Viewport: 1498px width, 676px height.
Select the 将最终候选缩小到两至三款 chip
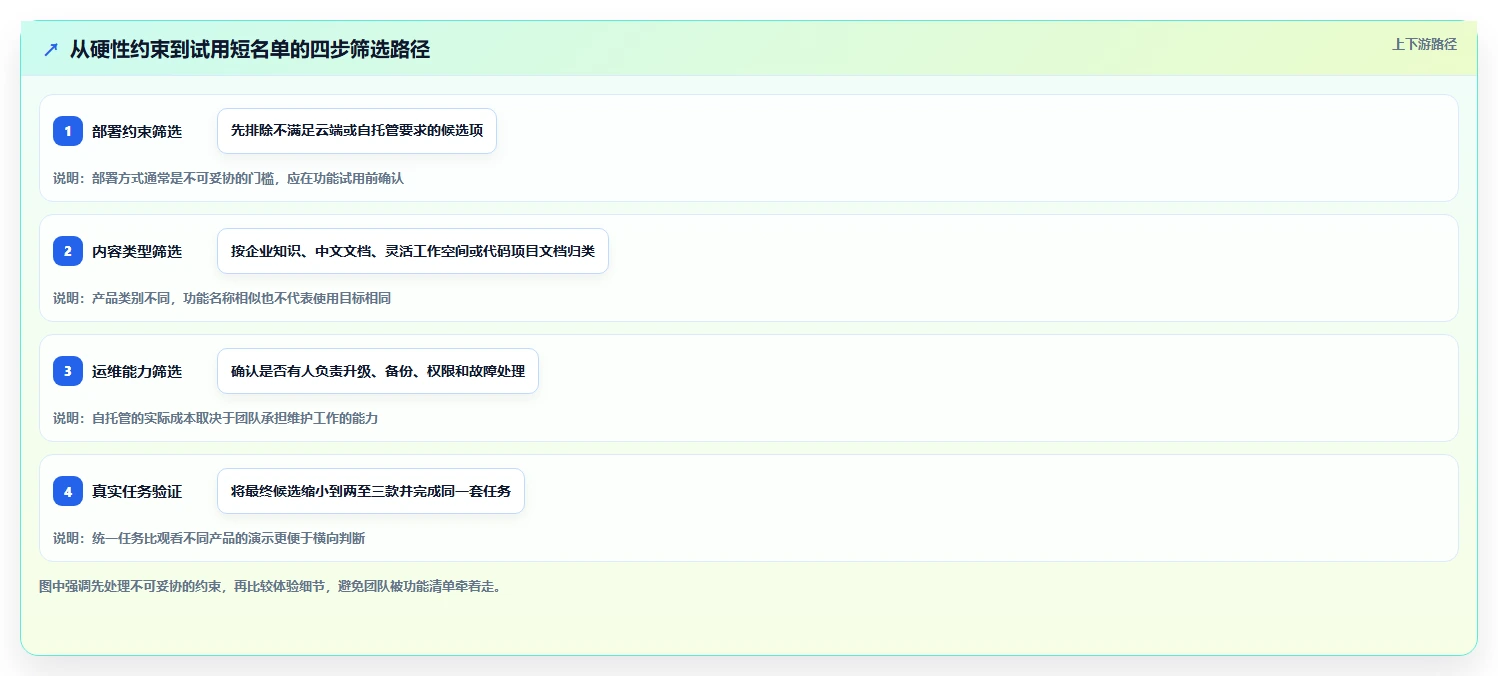[371, 491]
